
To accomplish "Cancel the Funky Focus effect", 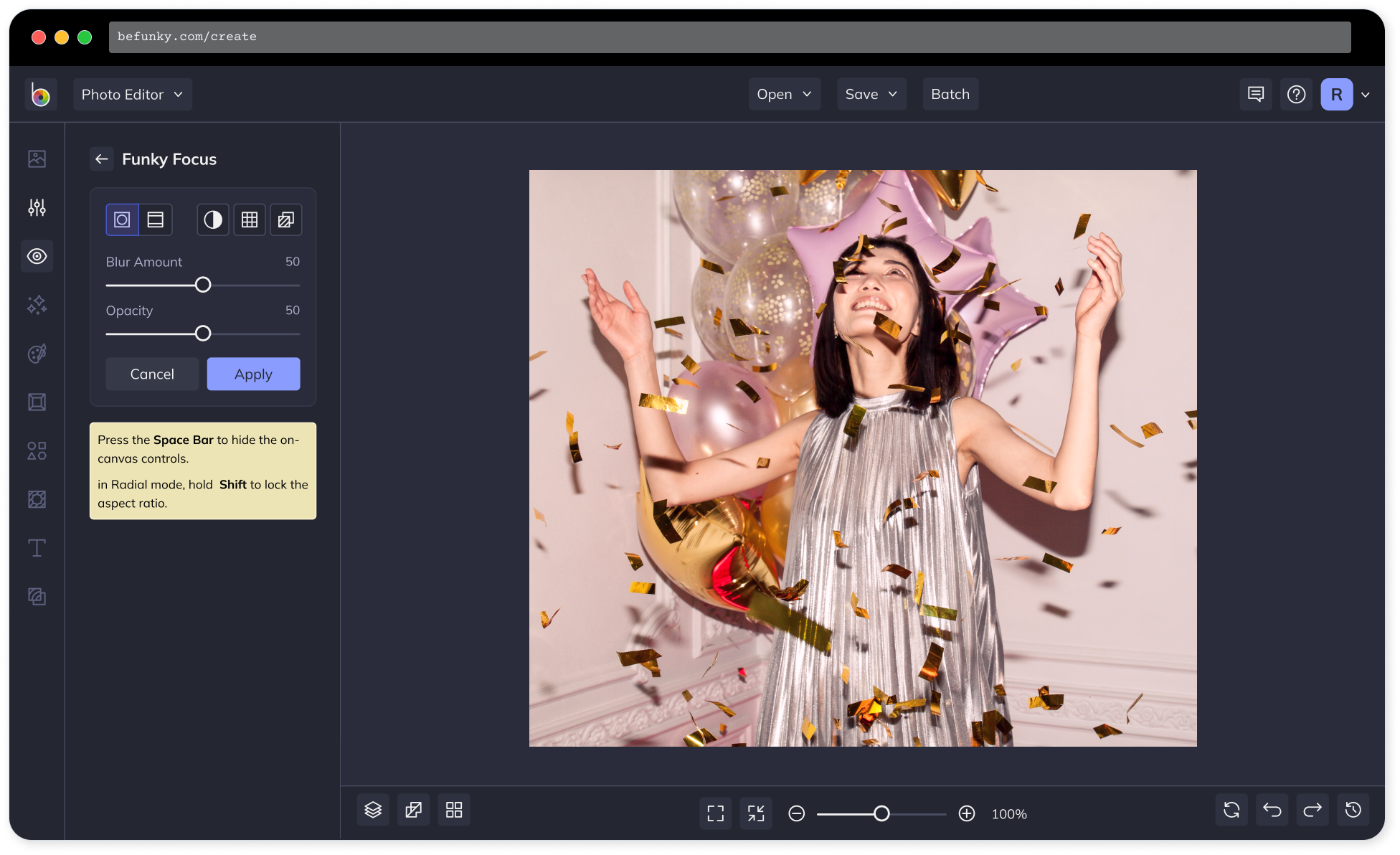I will 152,374.
